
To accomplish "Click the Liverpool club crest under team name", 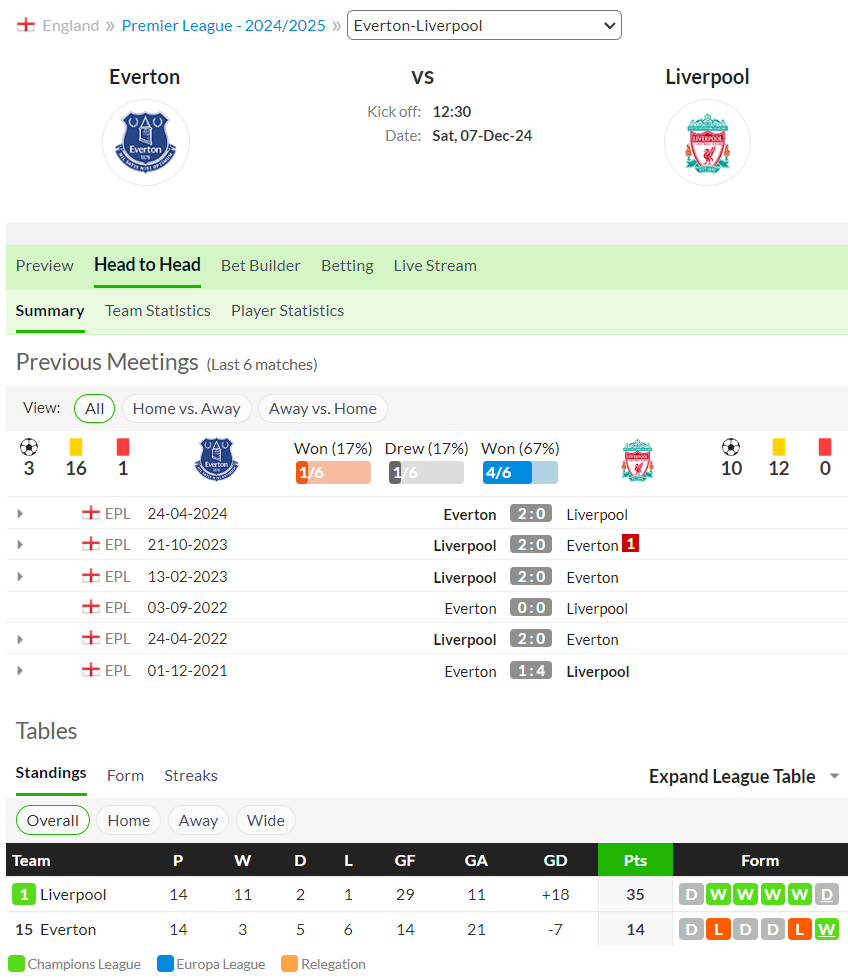I will tap(707, 143).
